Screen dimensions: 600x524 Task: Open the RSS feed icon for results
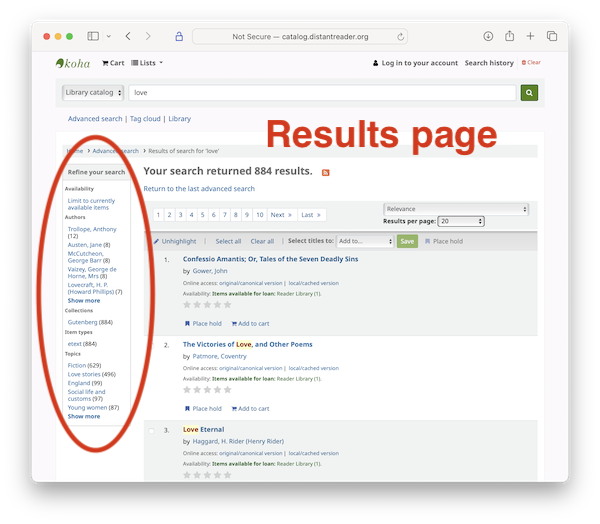(x=326, y=173)
